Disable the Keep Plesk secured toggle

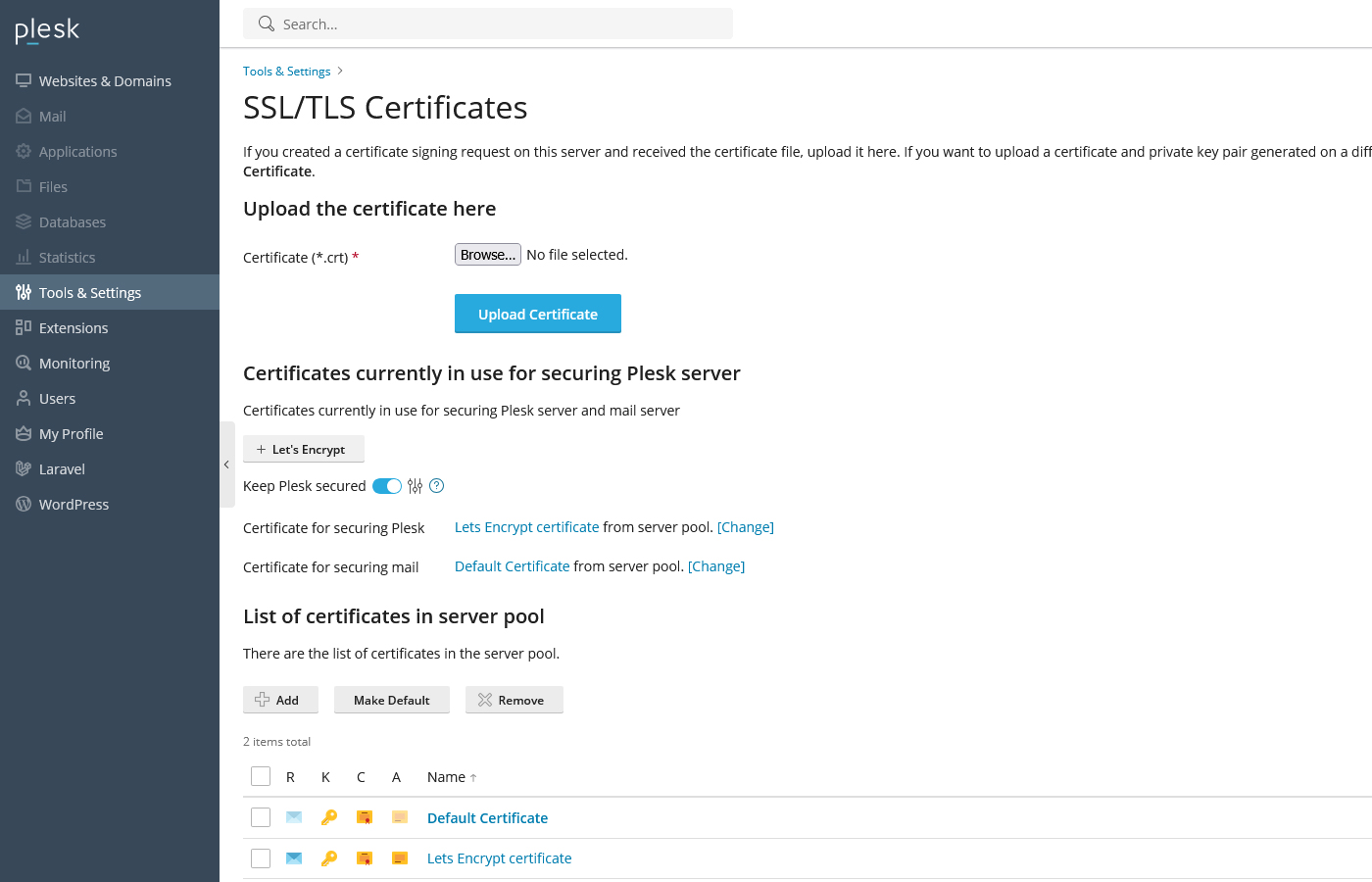[x=386, y=485]
